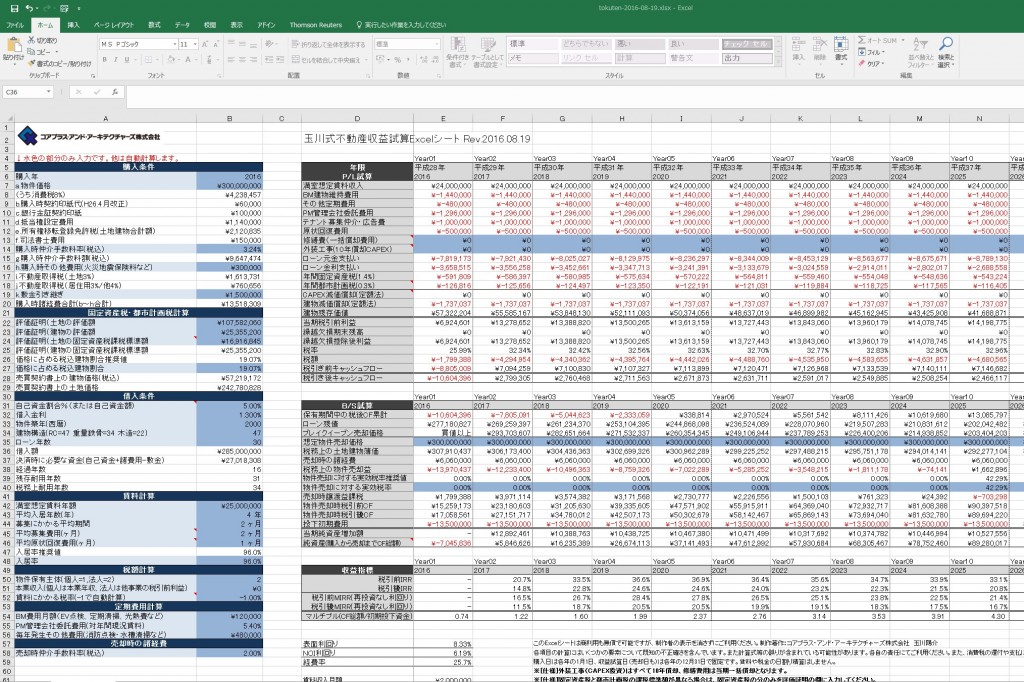
Task: Open clipboard group dialog launcher
Action: click(93, 76)
